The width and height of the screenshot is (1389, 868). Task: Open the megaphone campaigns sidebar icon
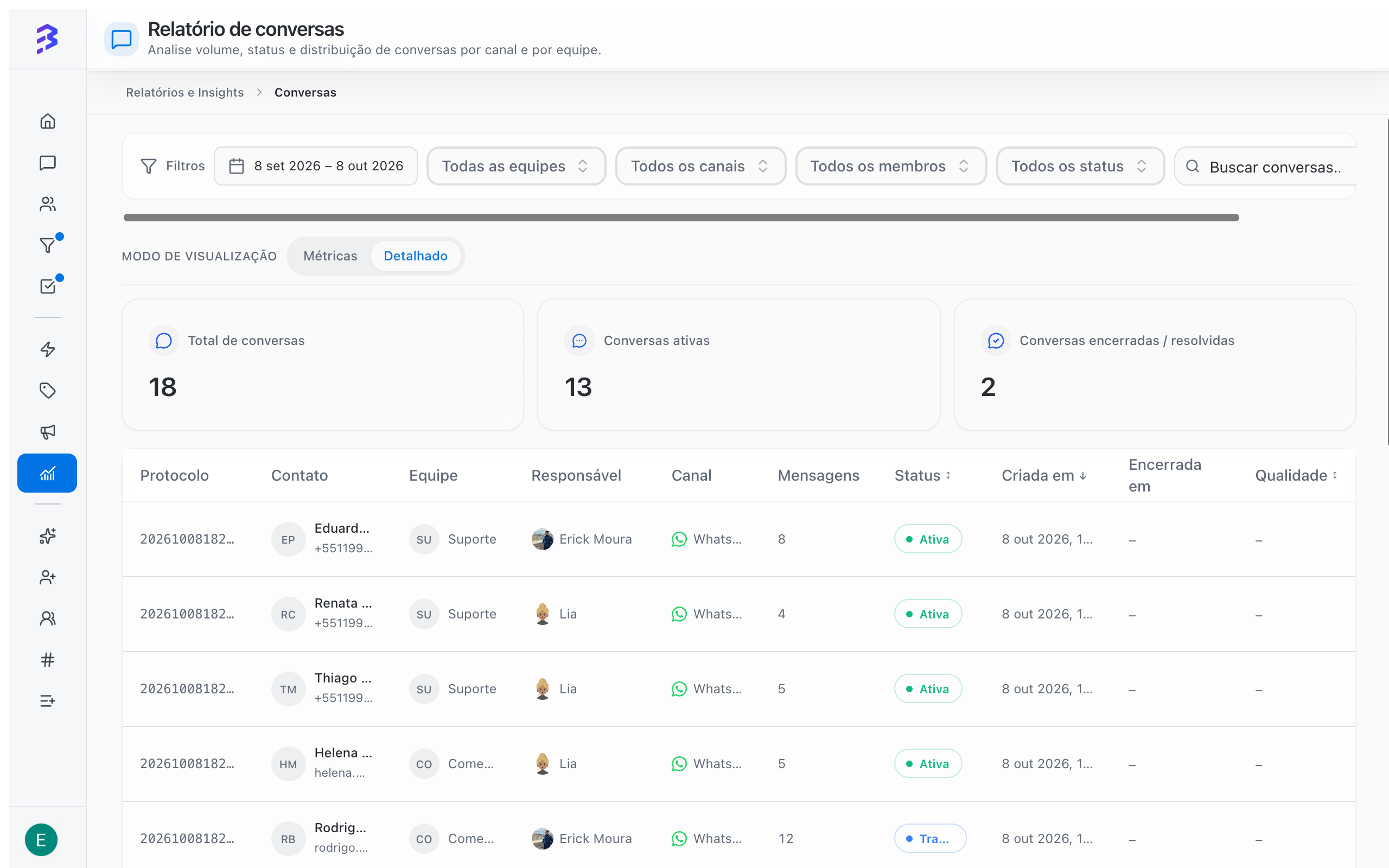pos(48,432)
